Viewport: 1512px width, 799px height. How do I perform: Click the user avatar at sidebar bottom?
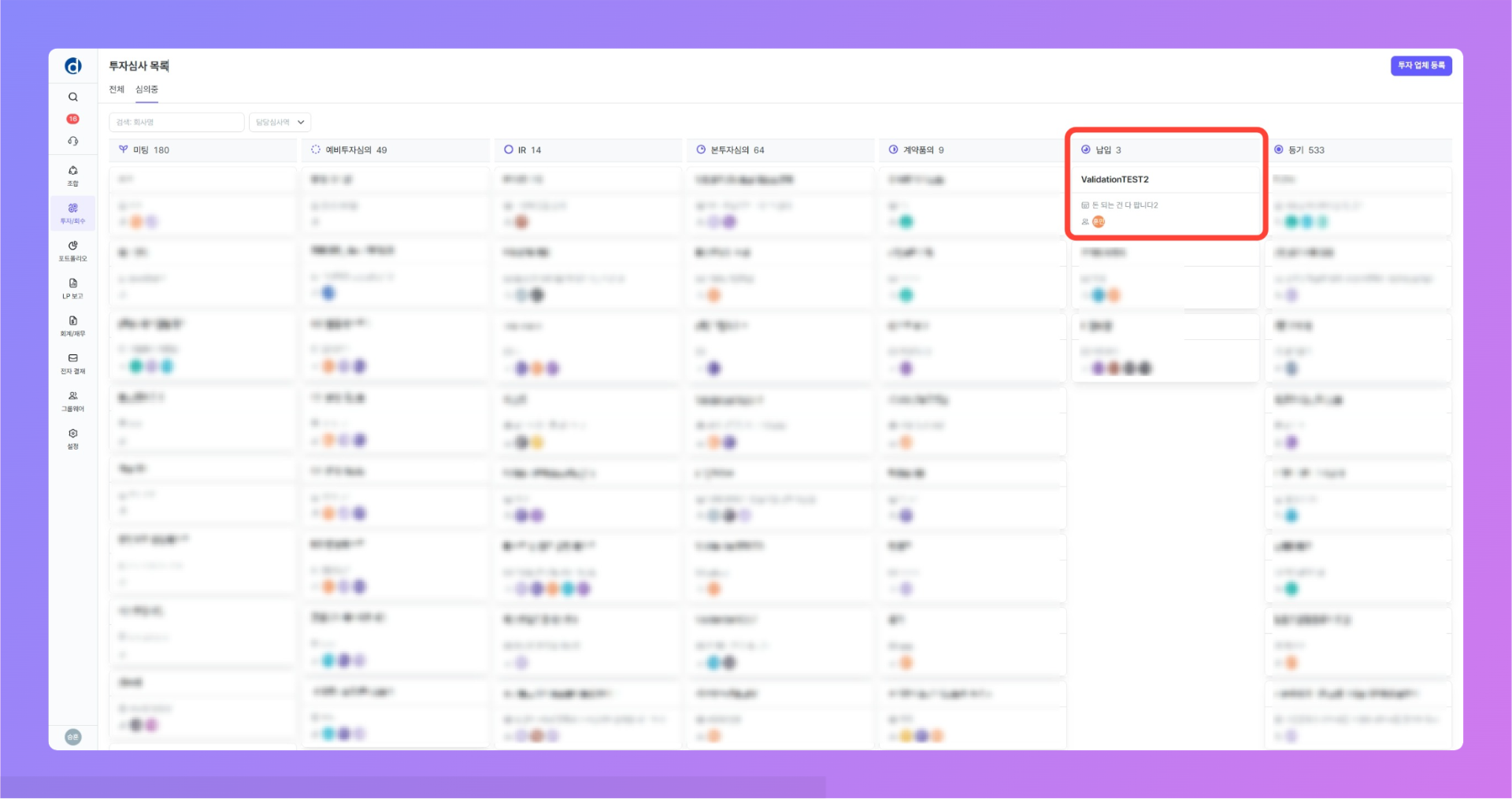(x=72, y=737)
